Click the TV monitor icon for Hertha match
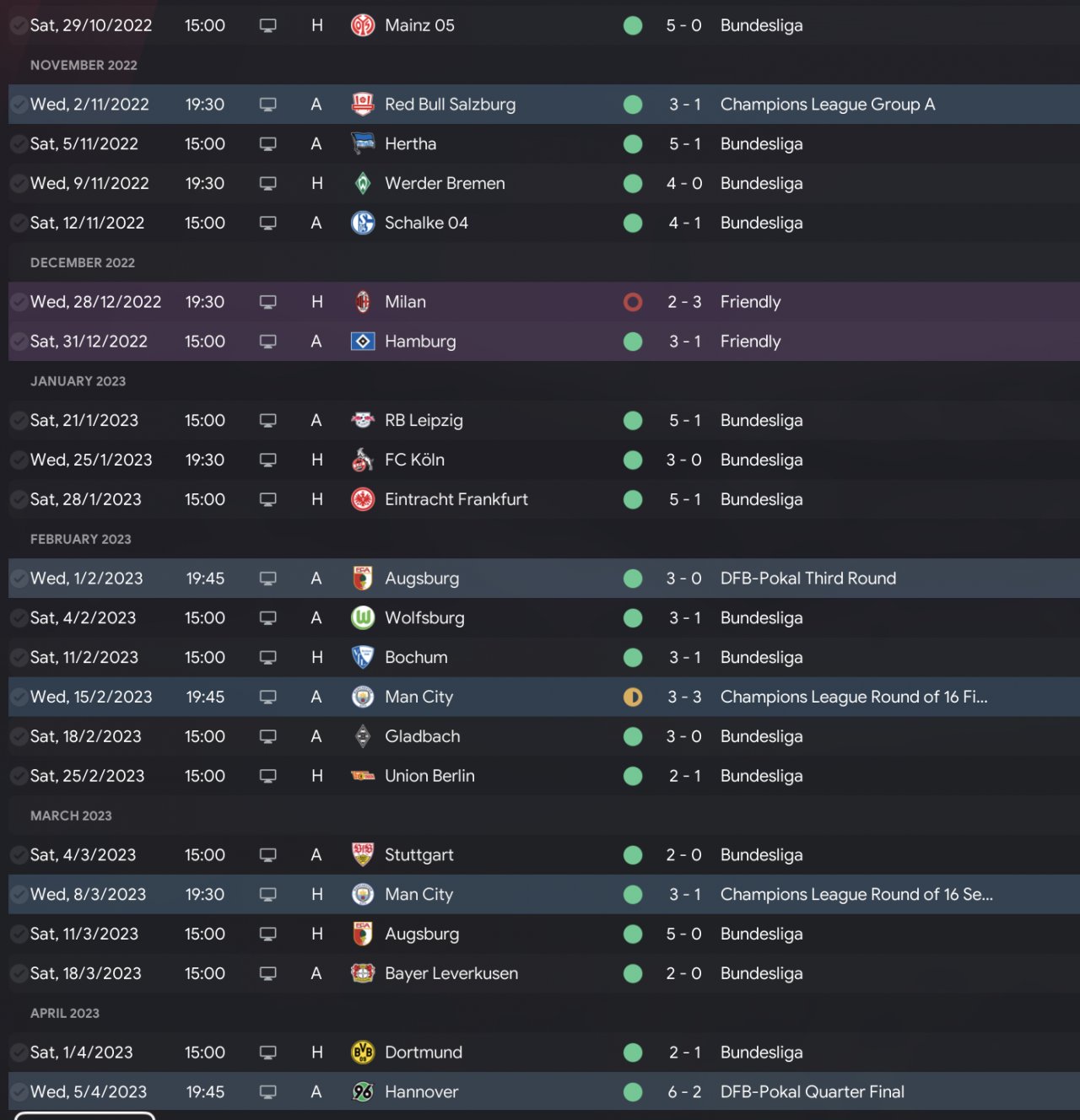This screenshot has height=1120, width=1080. [x=267, y=144]
